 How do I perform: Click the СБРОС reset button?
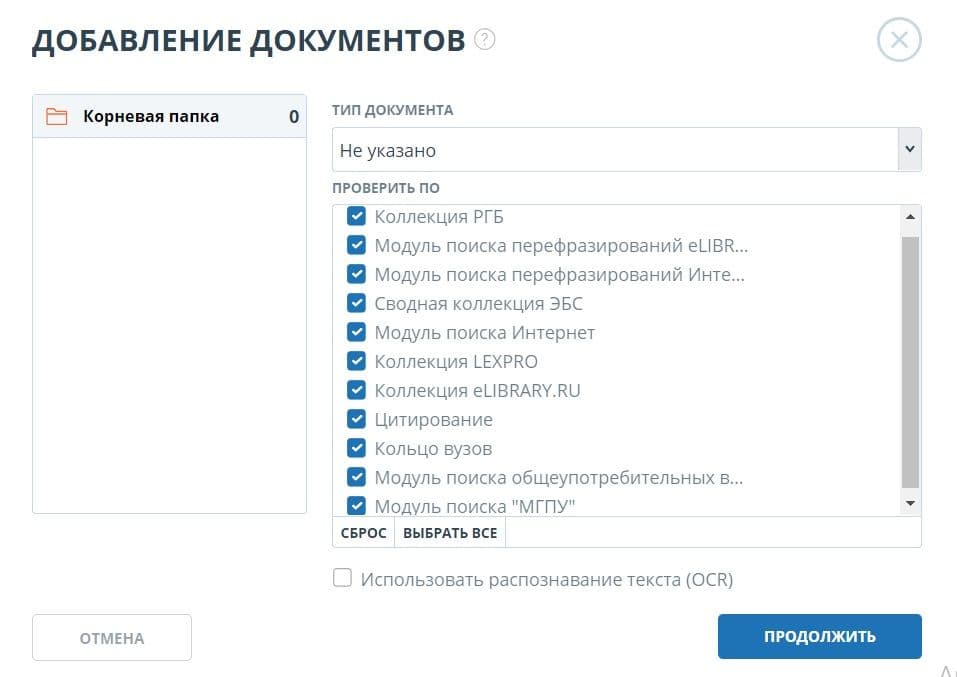(x=363, y=533)
